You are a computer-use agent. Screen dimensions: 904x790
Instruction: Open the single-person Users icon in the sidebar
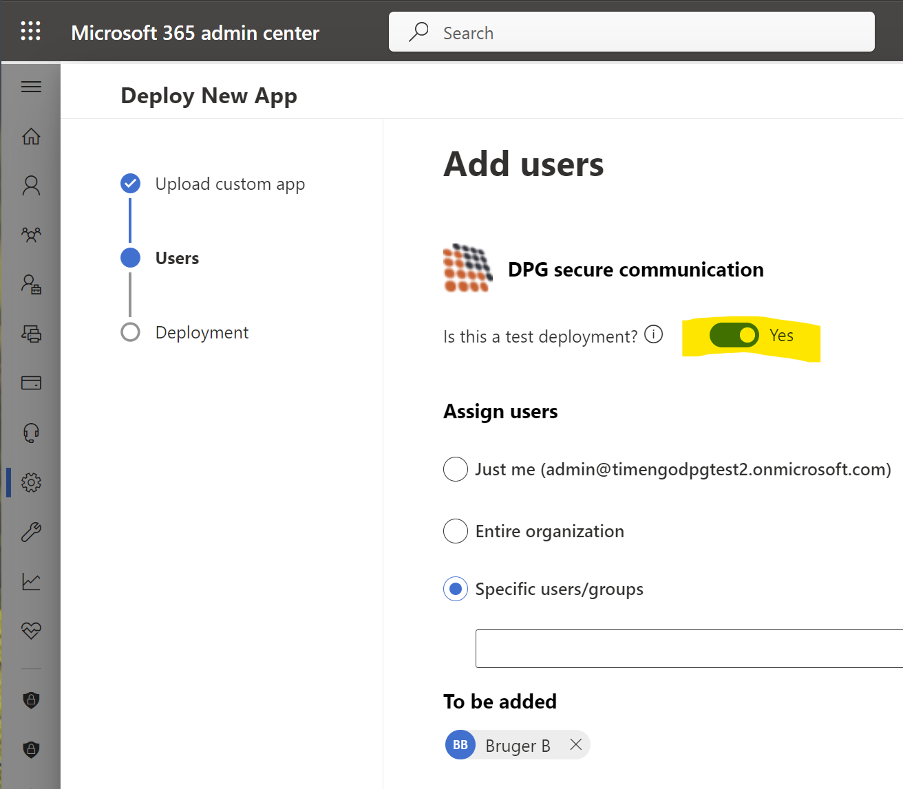[x=31, y=186]
